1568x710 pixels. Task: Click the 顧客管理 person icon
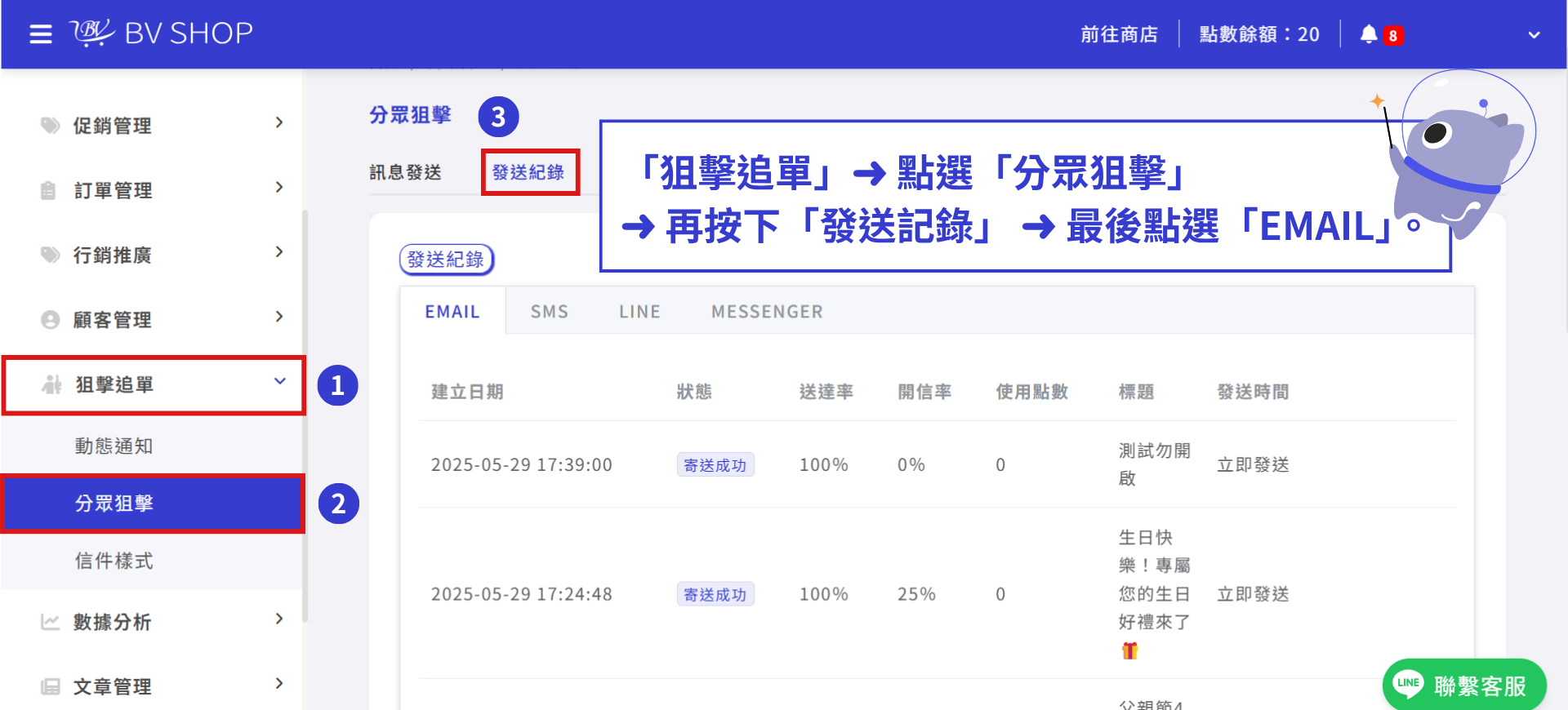click(51, 319)
